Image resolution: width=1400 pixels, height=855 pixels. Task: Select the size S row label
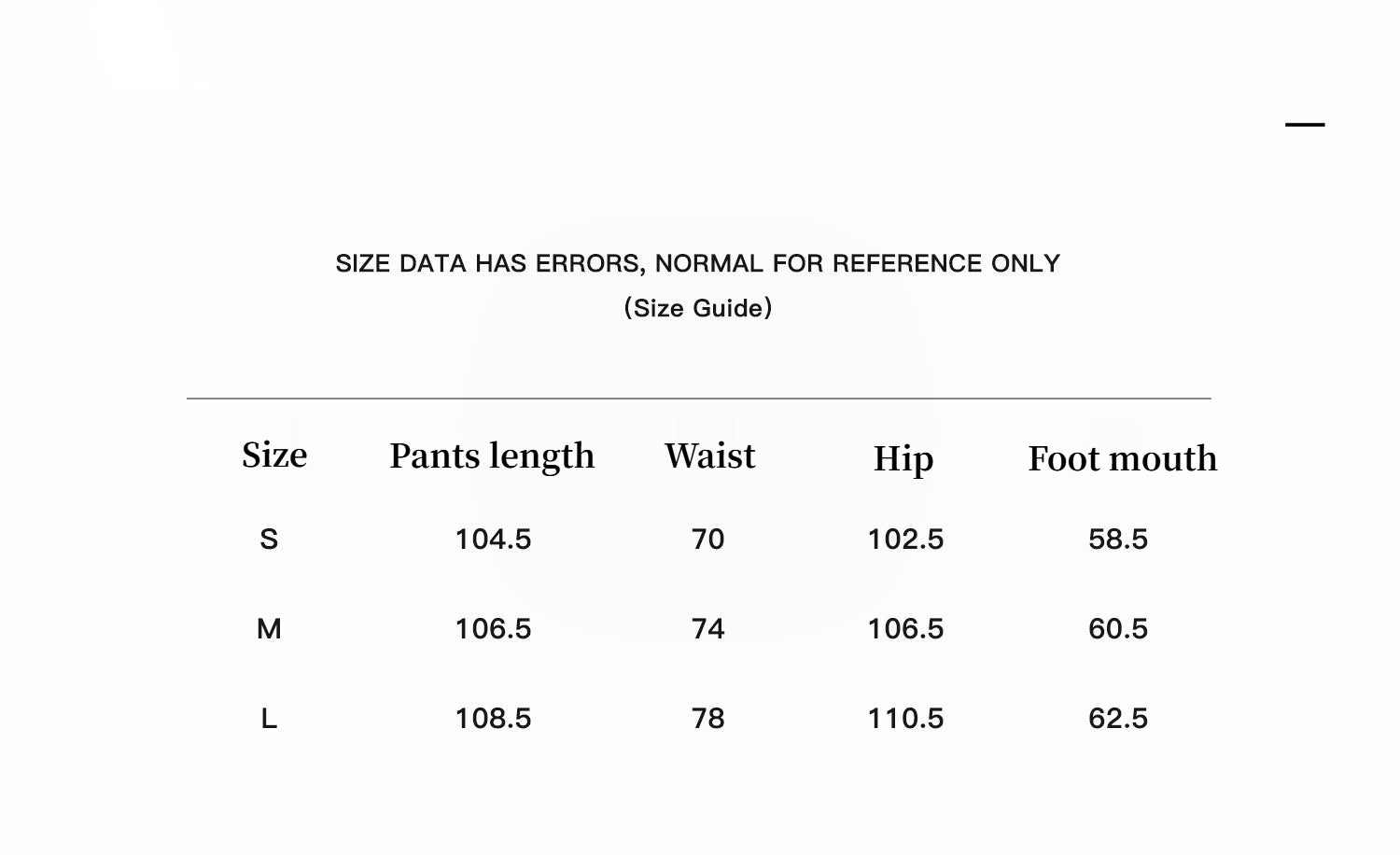pos(269,540)
